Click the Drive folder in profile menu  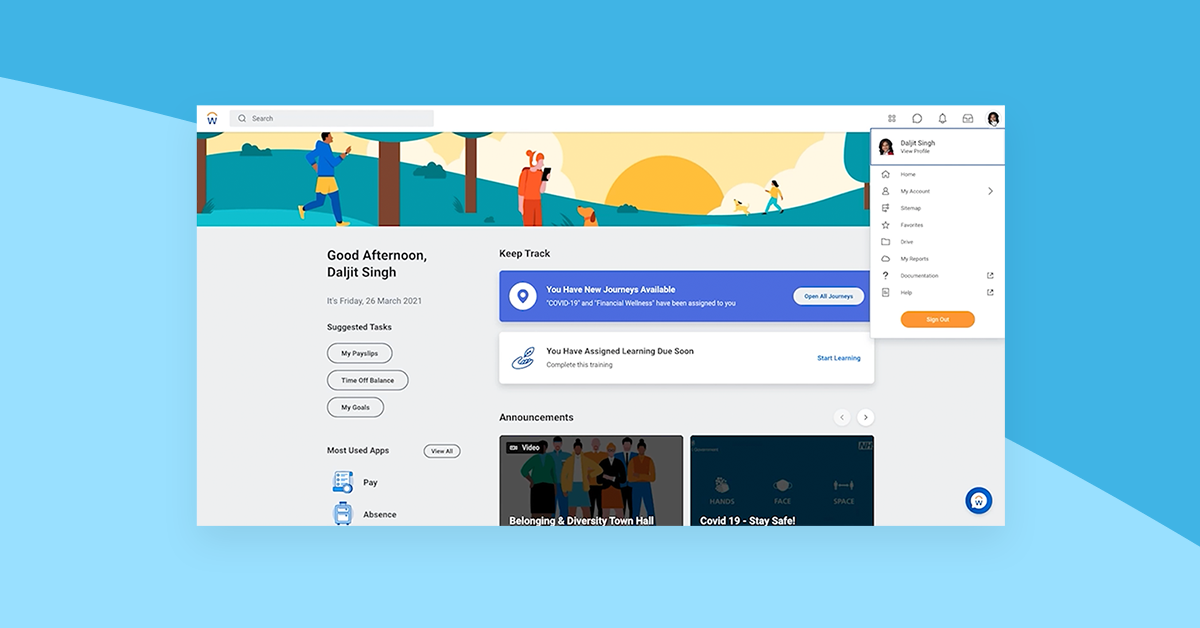point(886,241)
